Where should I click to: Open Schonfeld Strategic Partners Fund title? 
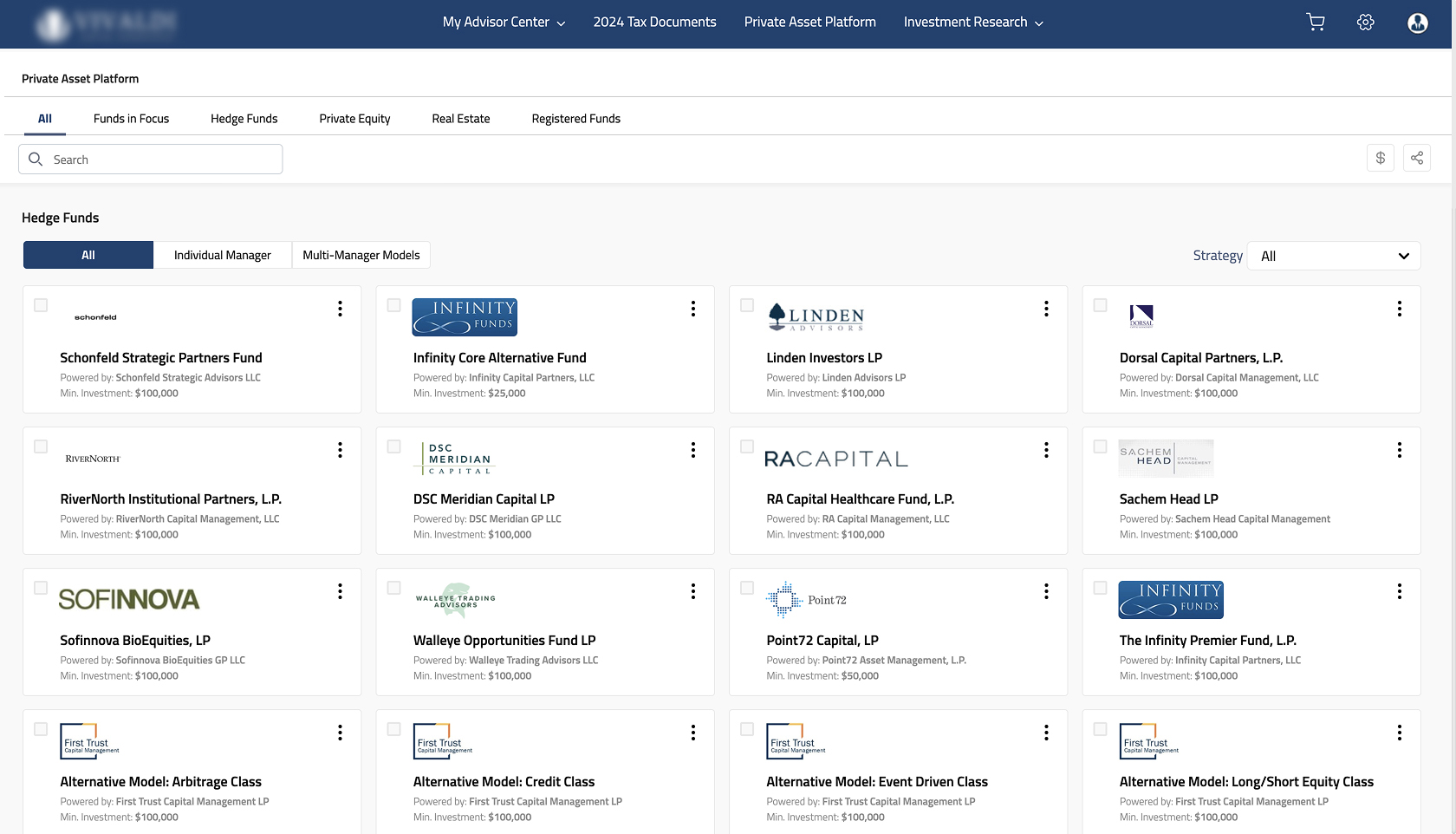[x=161, y=358]
